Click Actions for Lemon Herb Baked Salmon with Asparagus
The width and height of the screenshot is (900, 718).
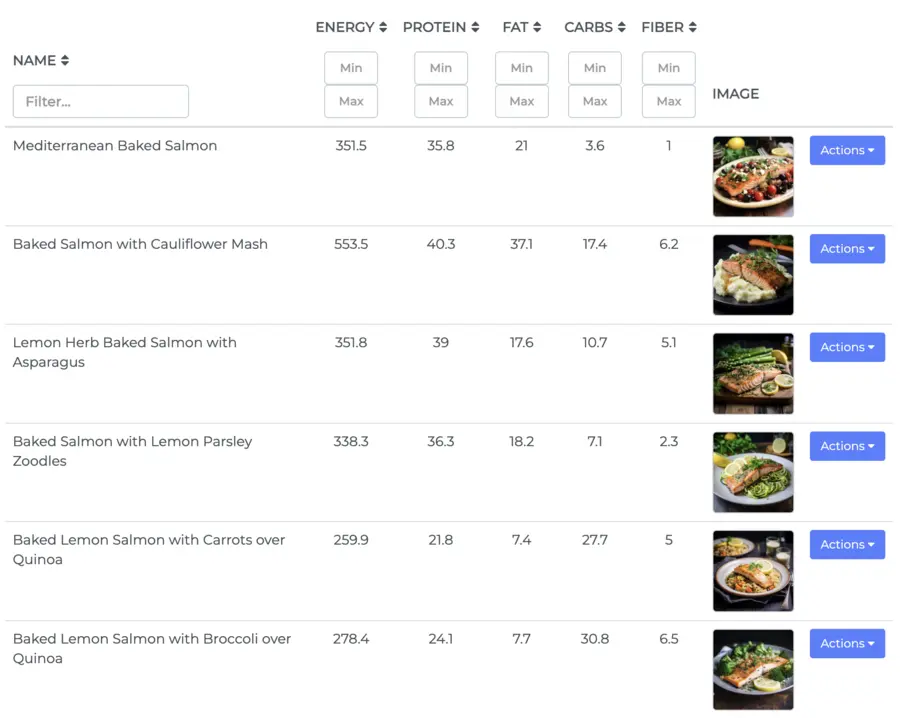tap(846, 347)
